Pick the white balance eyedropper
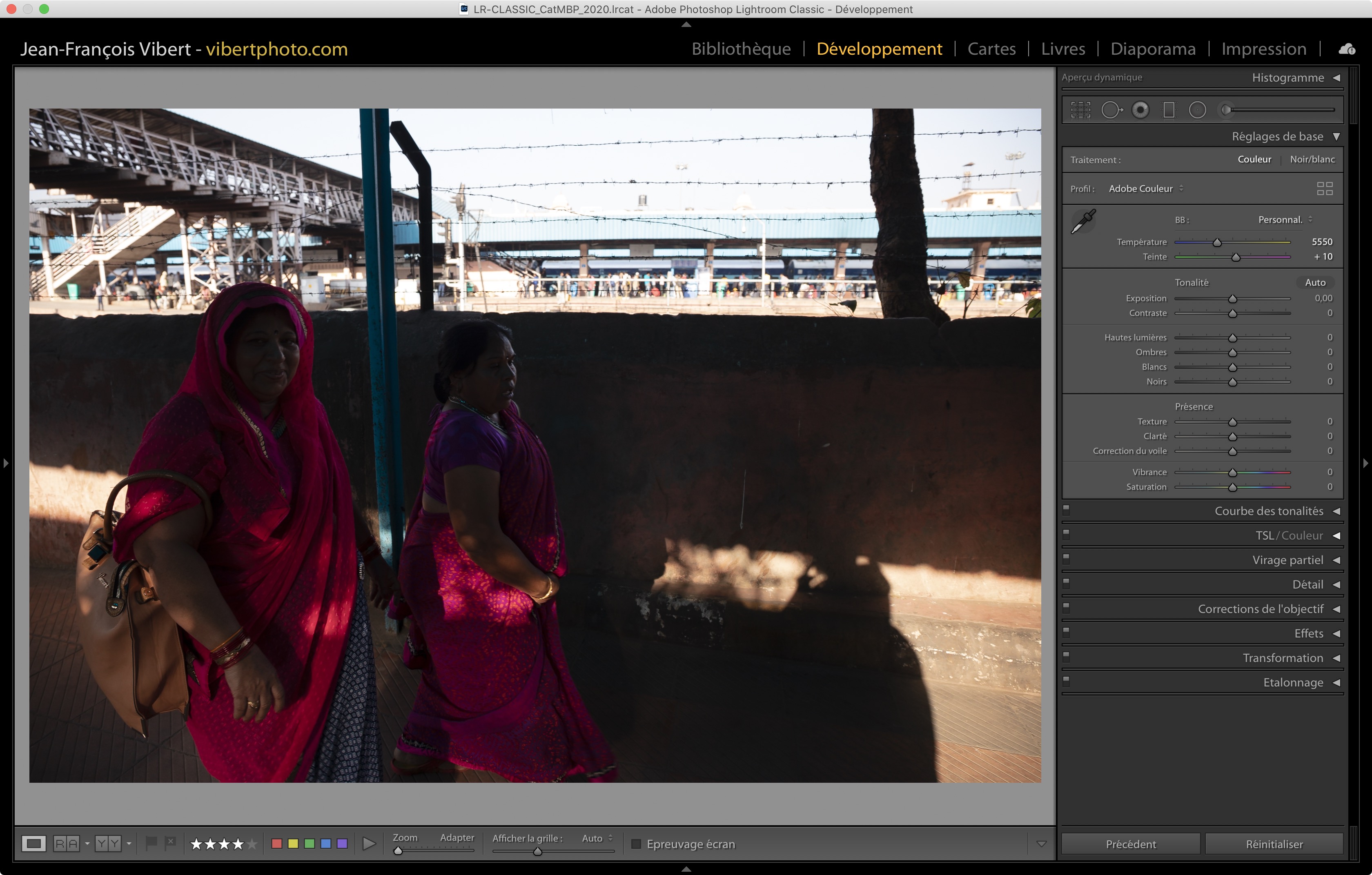Viewport: 1372px width, 875px height. tap(1083, 222)
